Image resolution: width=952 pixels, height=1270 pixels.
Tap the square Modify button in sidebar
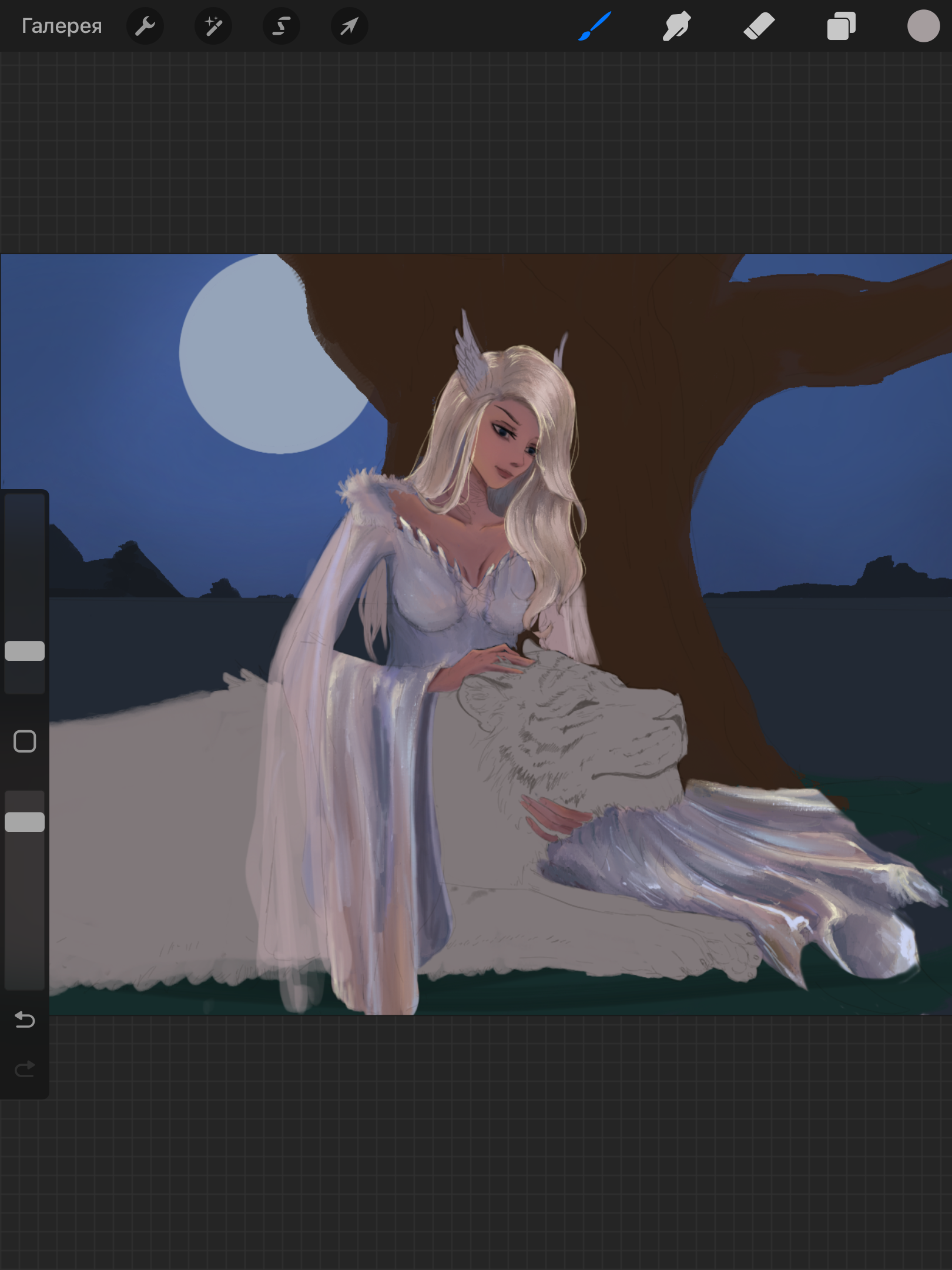pos(25,741)
